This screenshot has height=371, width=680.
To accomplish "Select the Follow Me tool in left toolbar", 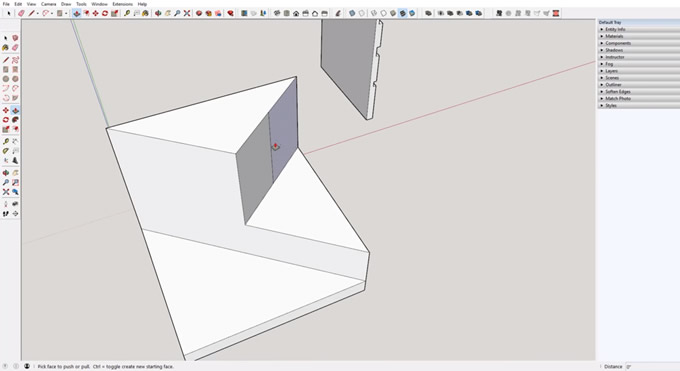I will click(15, 120).
